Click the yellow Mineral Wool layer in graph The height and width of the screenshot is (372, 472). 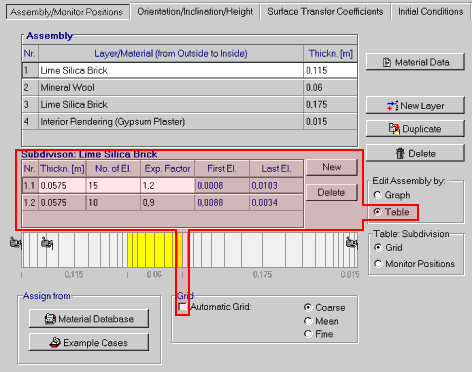point(155,250)
